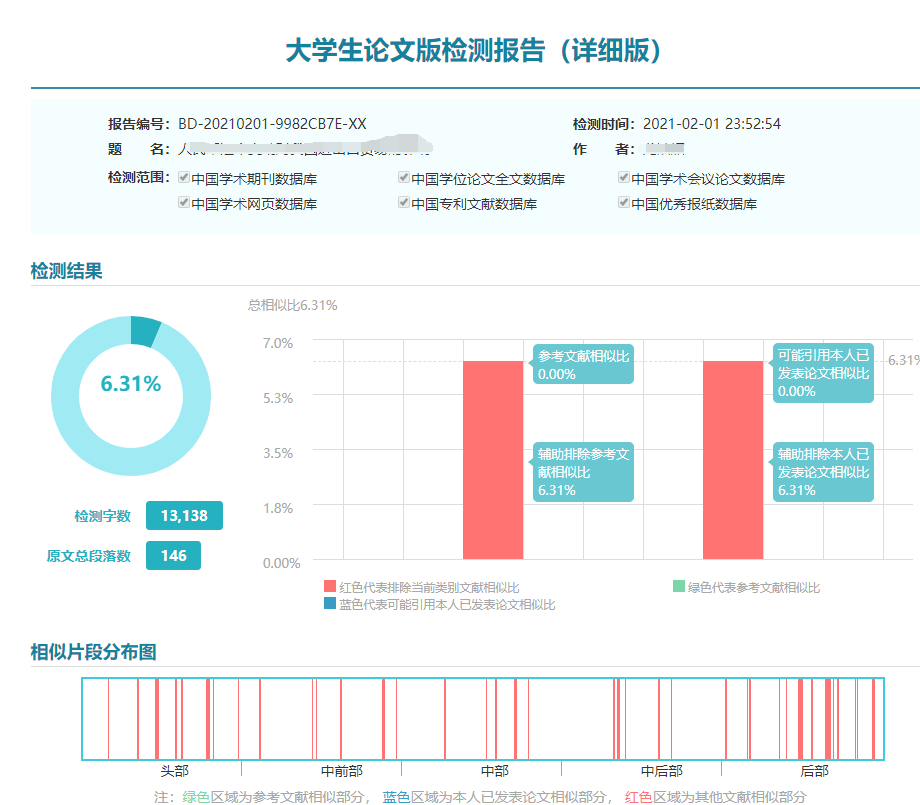920x805 pixels.
Task: Toggle the 中国学位论文全文数据库 checkbox
Action: 404,178
